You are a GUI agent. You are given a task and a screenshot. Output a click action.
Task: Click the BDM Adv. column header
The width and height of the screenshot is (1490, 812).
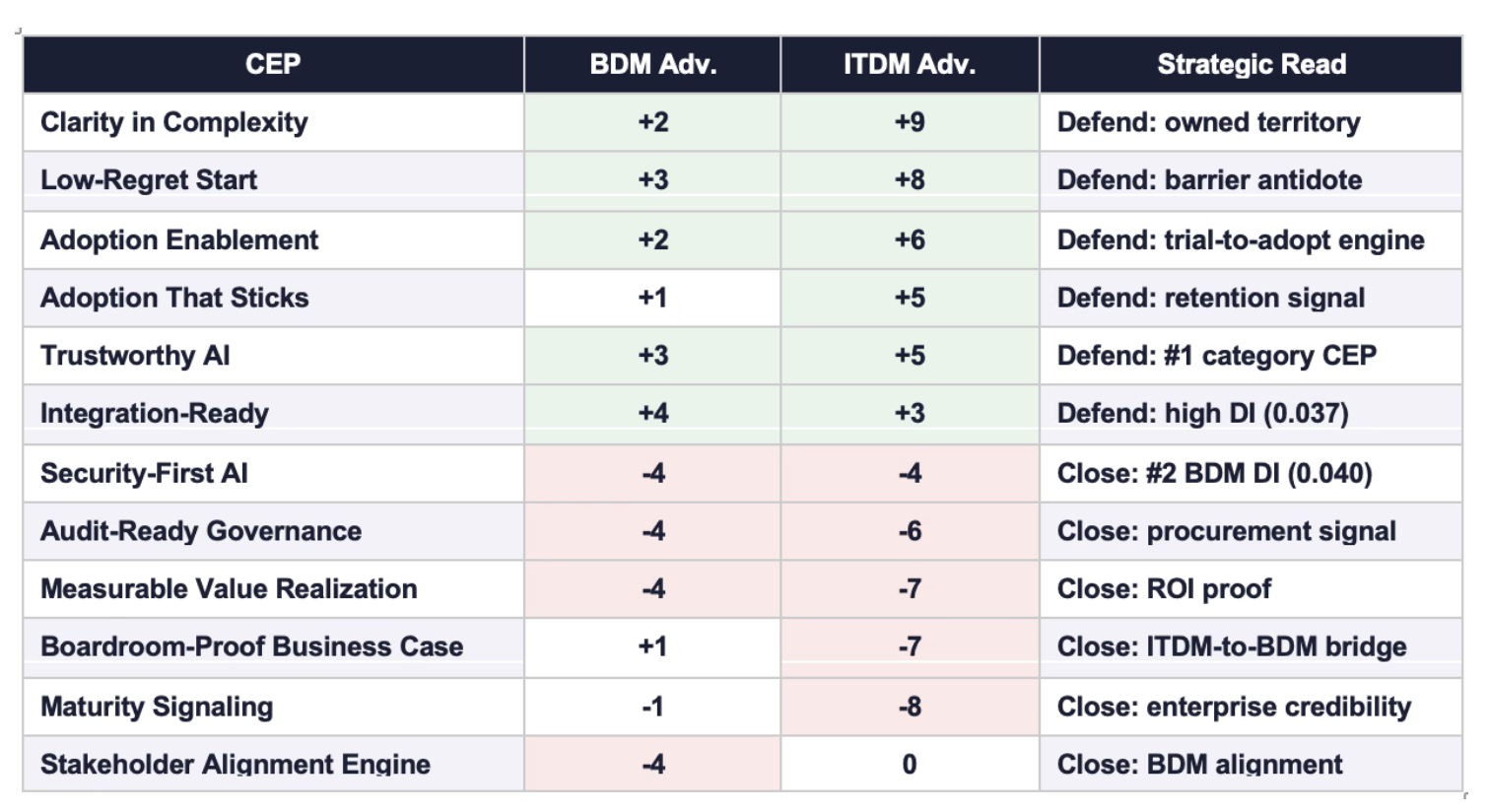click(x=652, y=65)
